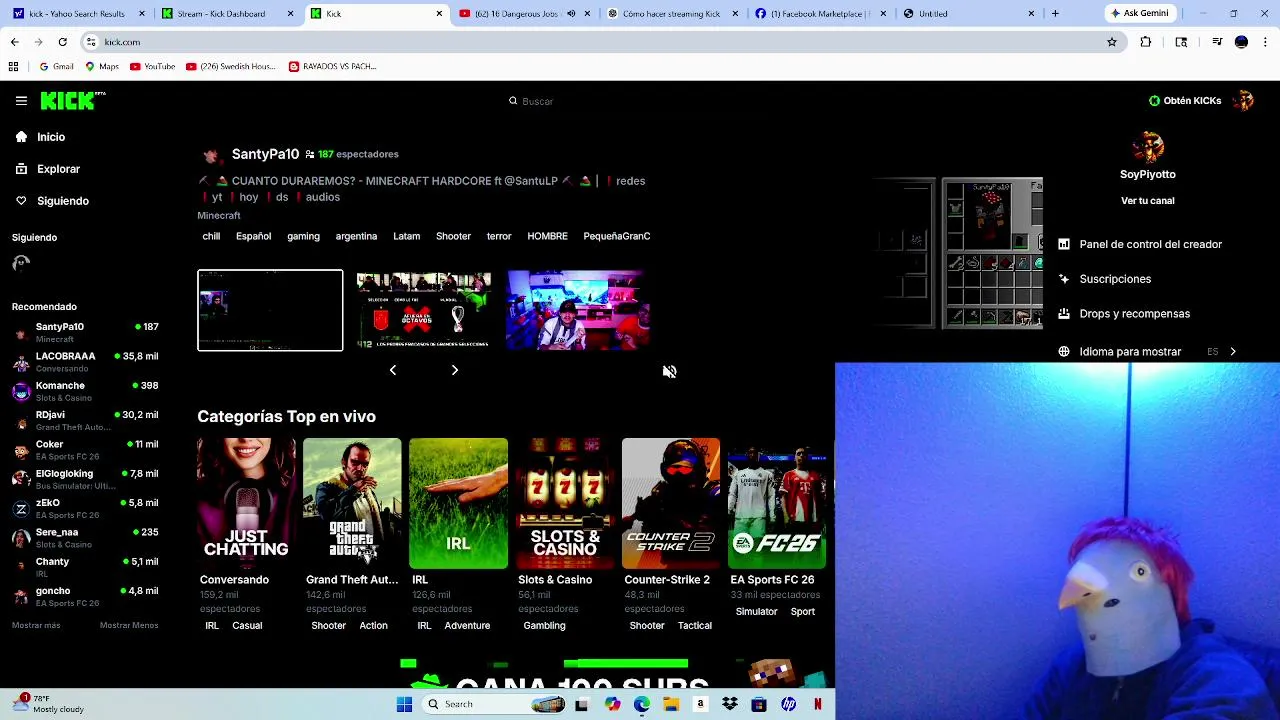Show the next featured stream
The image size is (1280, 720).
click(x=454, y=370)
